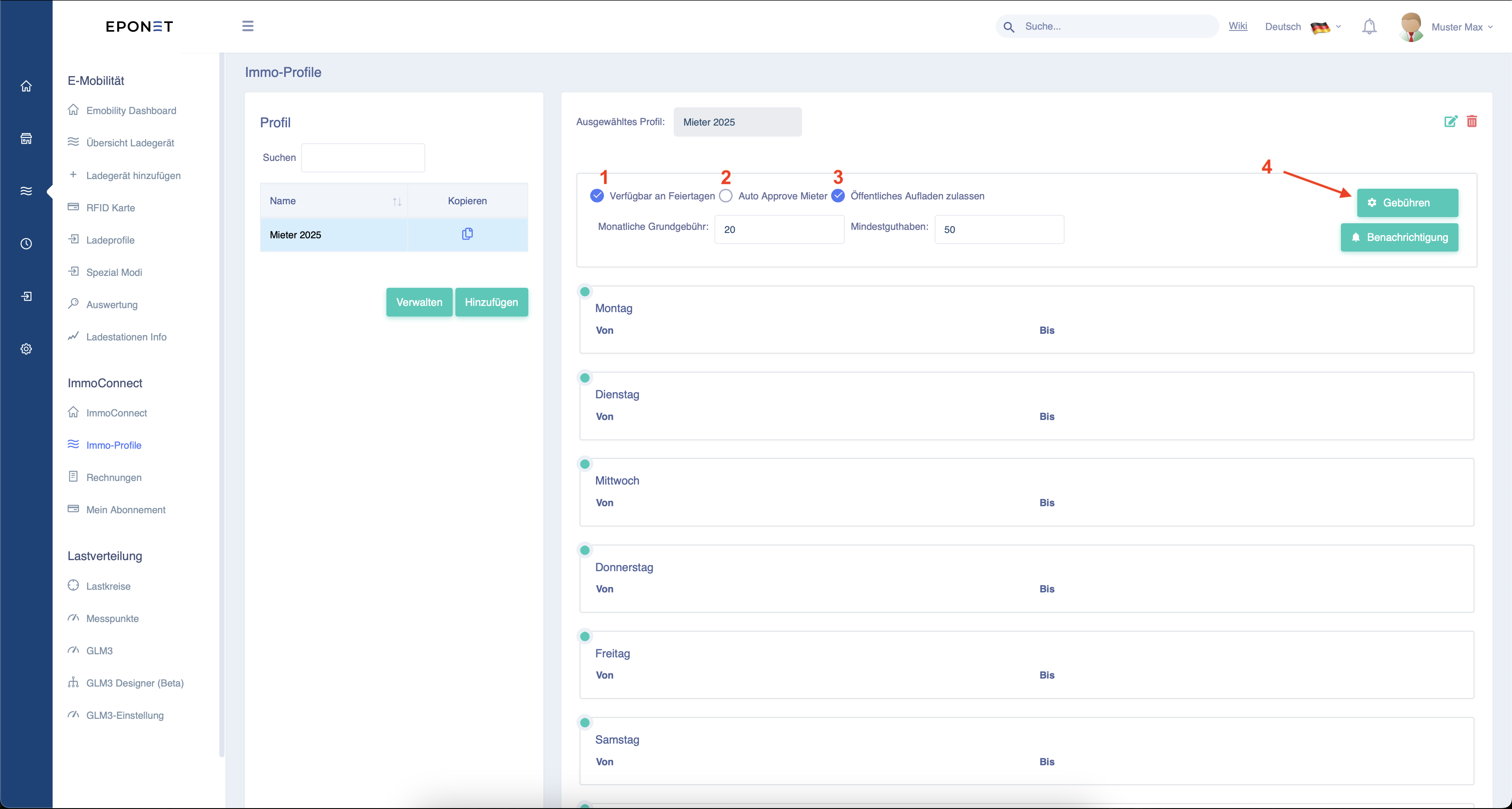Open the Wiki link
Screen dimensions: 1512x809
point(1237,26)
